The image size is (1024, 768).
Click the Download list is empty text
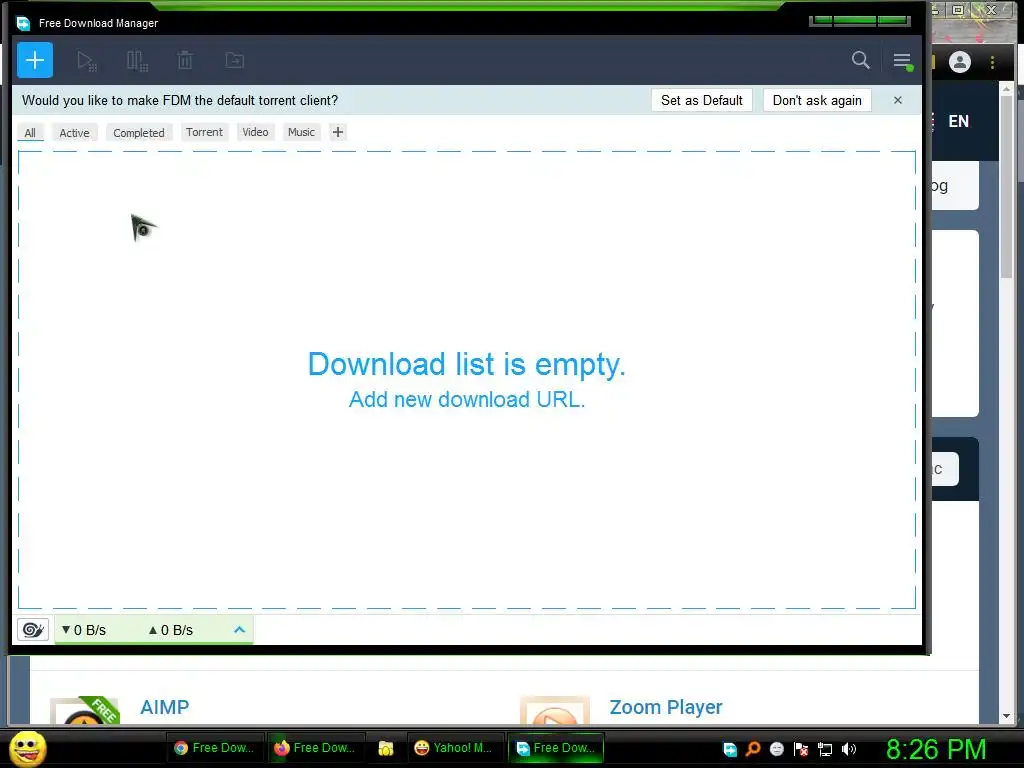pos(466,364)
